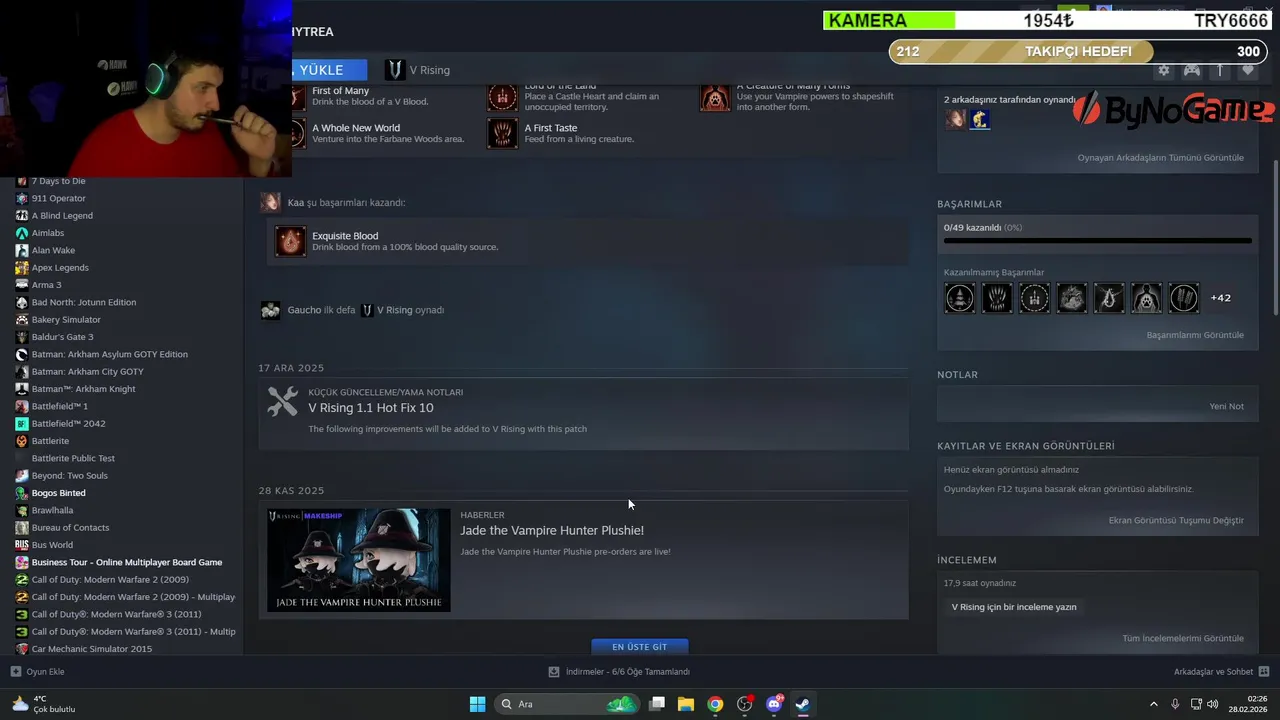Click the Bus World icon in library list
The width and height of the screenshot is (1280, 720).
coord(22,545)
